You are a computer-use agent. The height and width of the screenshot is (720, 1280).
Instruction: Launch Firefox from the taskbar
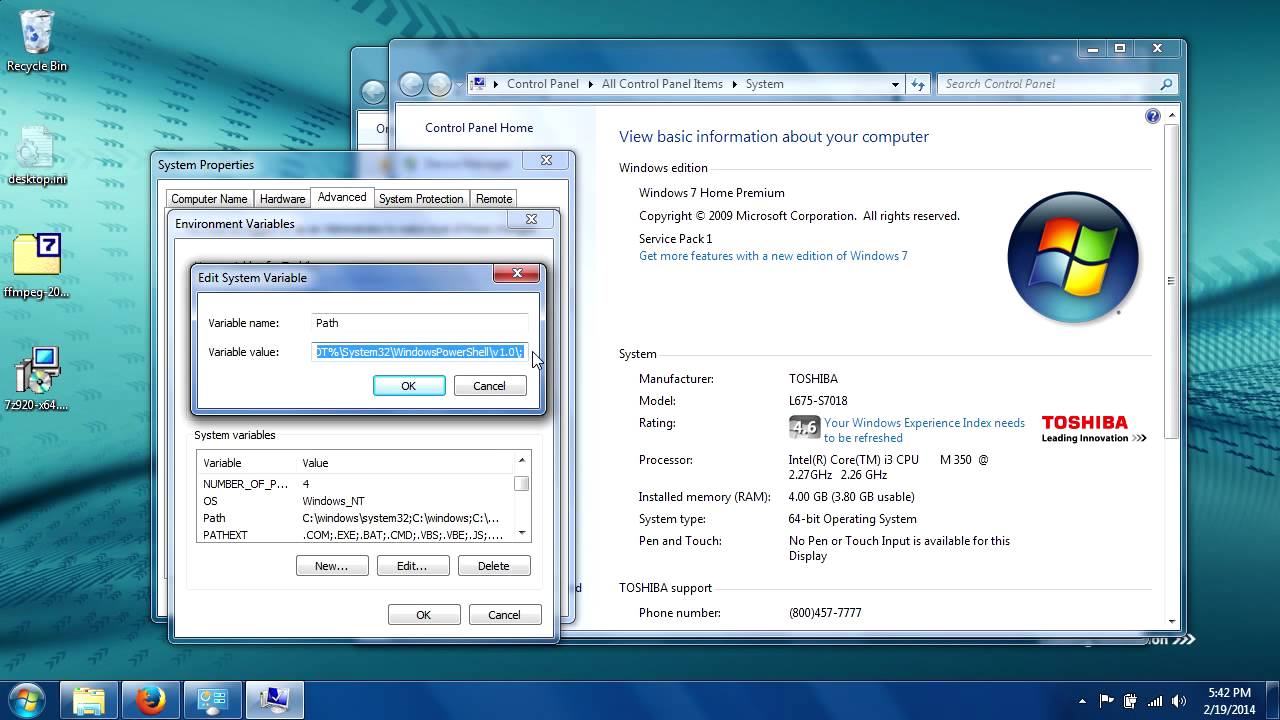pos(151,700)
